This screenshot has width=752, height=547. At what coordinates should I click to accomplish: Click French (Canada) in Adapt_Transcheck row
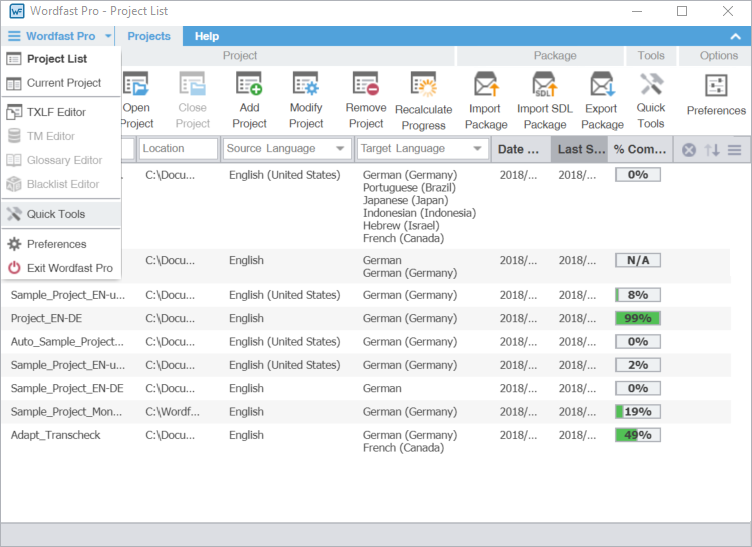403,448
